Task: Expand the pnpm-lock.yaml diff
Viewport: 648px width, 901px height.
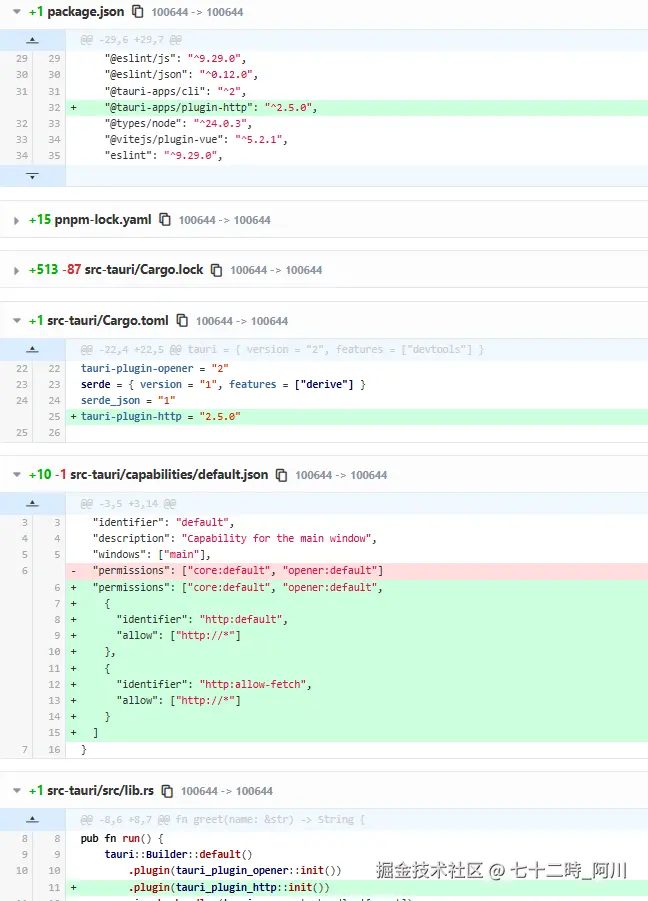Action: coord(17,220)
